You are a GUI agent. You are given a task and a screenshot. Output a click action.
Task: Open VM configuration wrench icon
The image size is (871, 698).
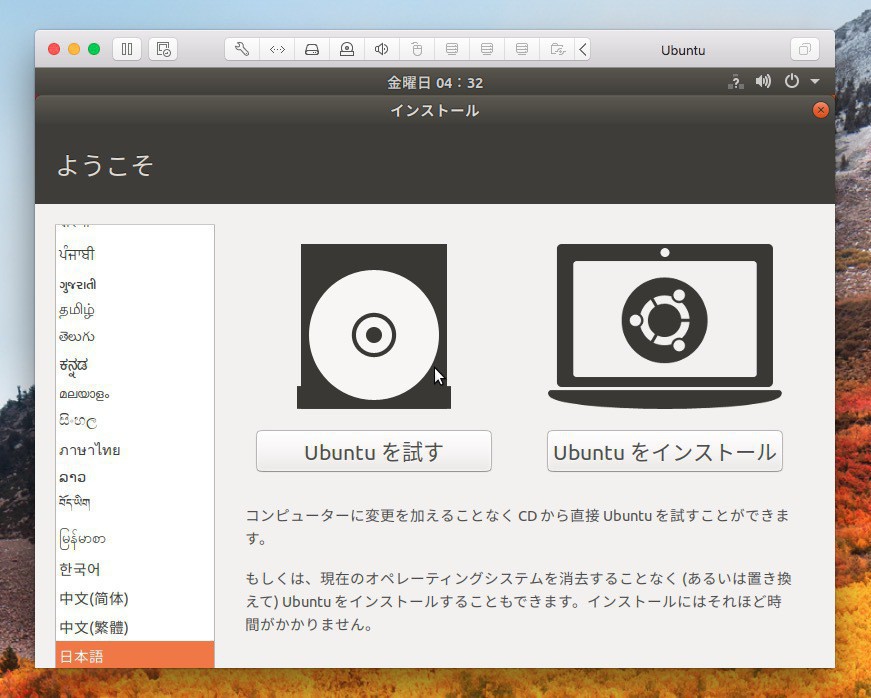pos(241,49)
